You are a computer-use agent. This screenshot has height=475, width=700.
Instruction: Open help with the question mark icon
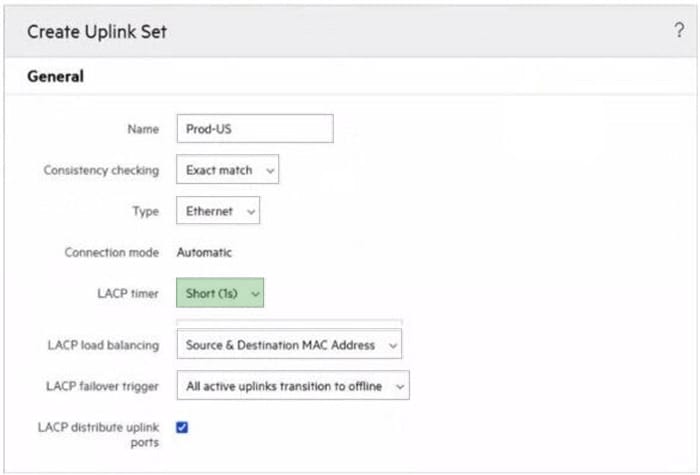pos(679,31)
